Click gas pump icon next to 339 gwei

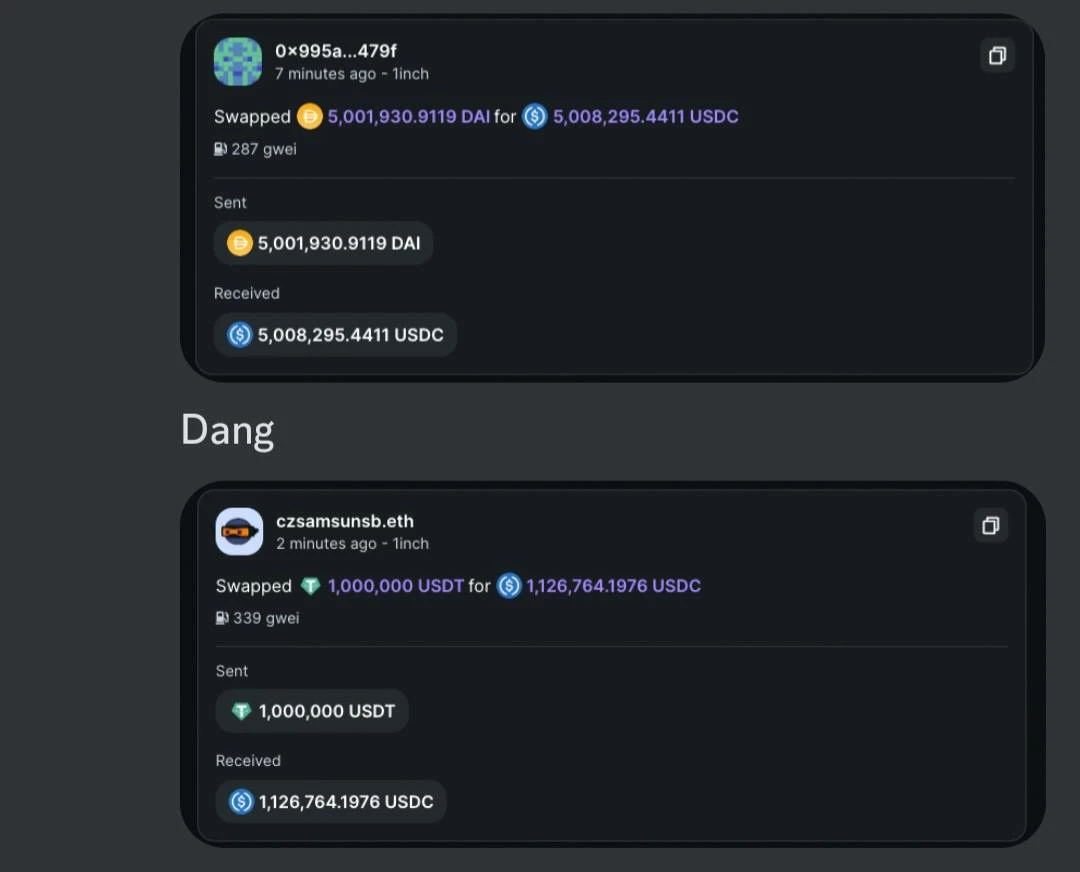[x=222, y=618]
